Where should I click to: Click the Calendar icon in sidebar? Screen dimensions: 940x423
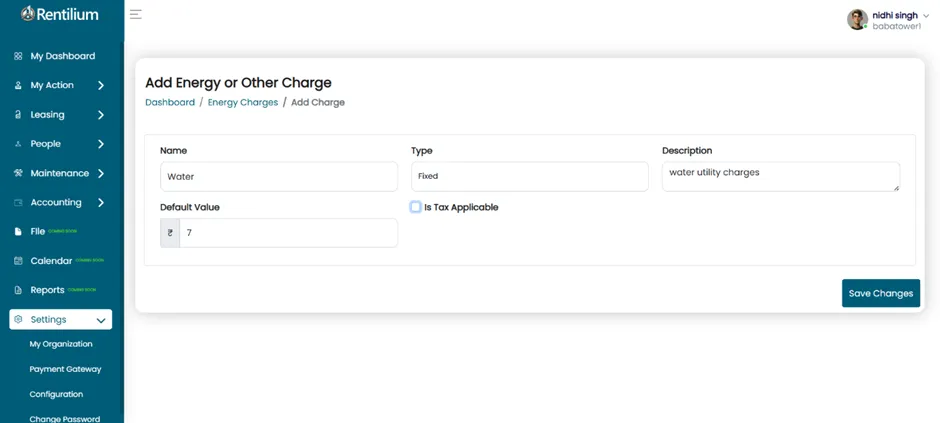click(x=18, y=261)
